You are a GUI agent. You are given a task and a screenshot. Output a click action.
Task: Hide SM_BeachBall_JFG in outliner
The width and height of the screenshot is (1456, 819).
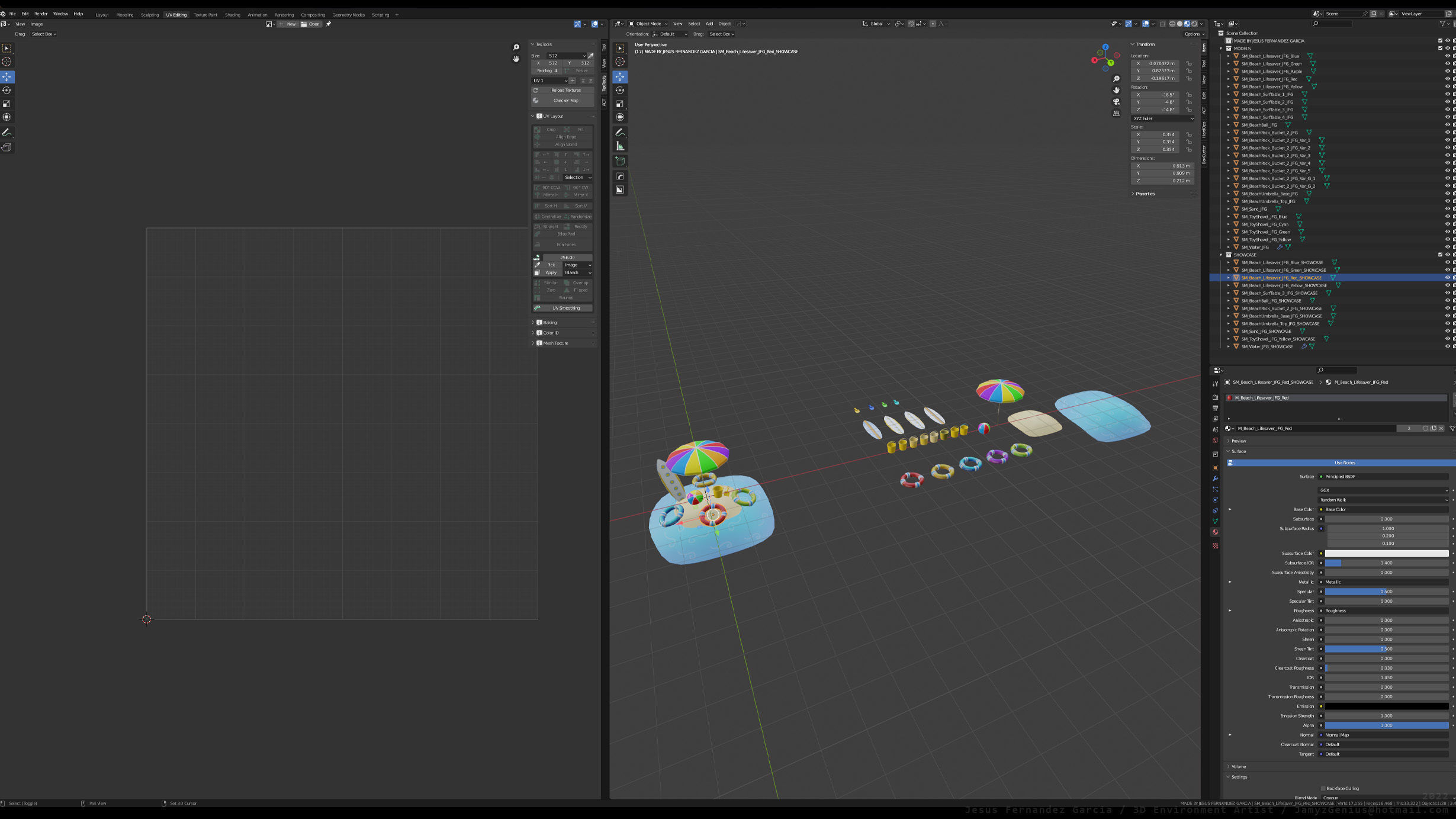click(x=1447, y=125)
